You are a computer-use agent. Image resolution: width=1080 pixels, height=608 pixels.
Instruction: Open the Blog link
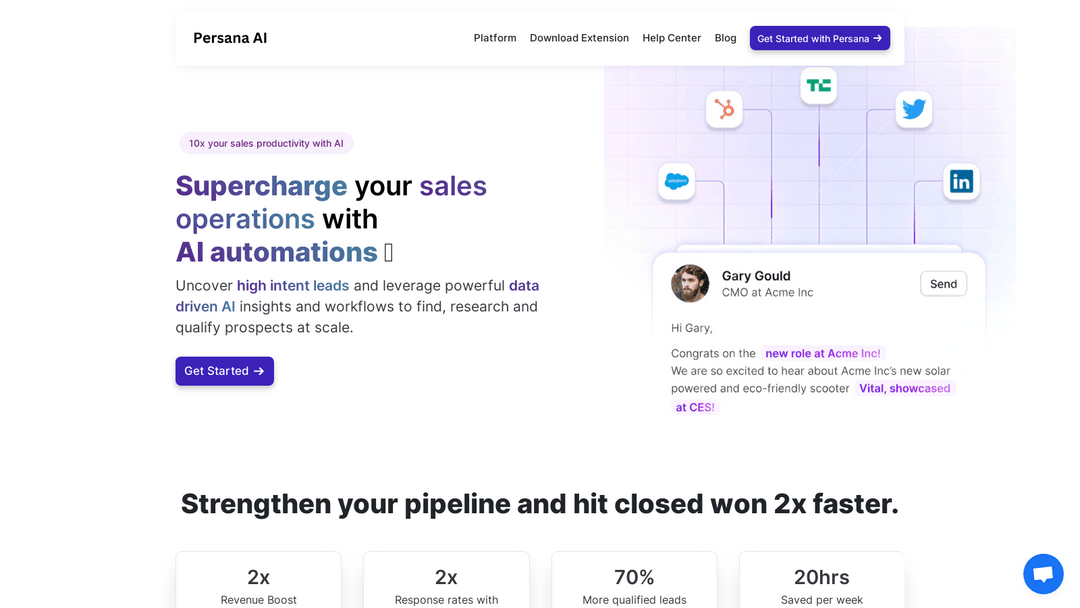click(725, 38)
